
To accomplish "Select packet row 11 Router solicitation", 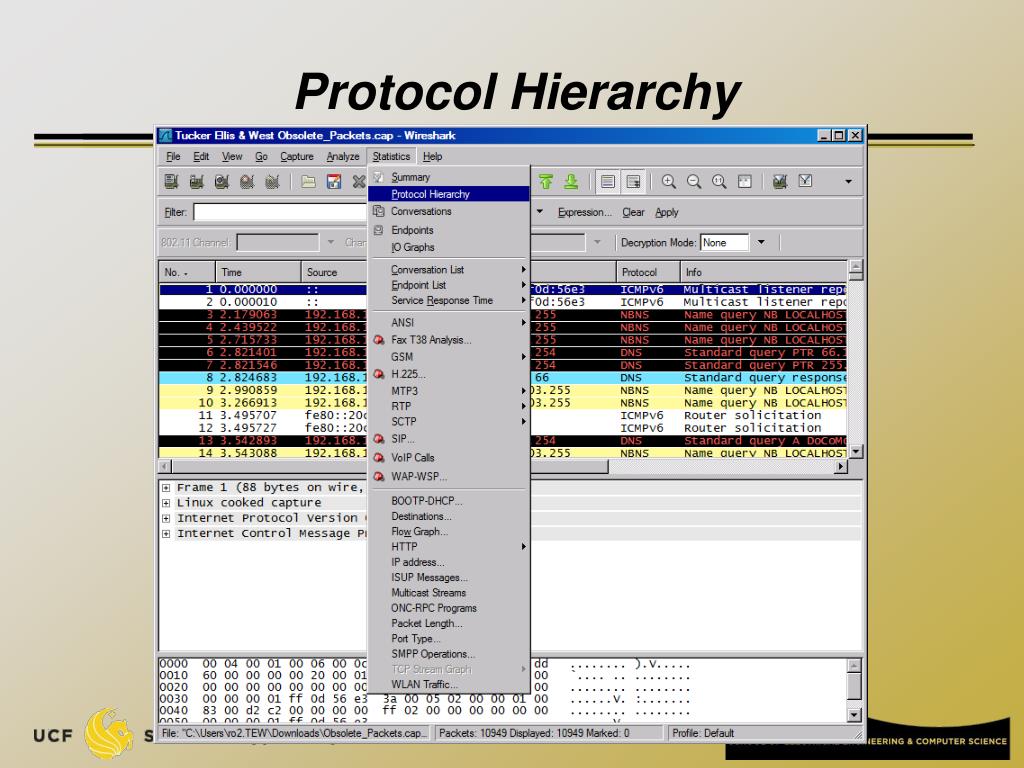I will 503,415.
